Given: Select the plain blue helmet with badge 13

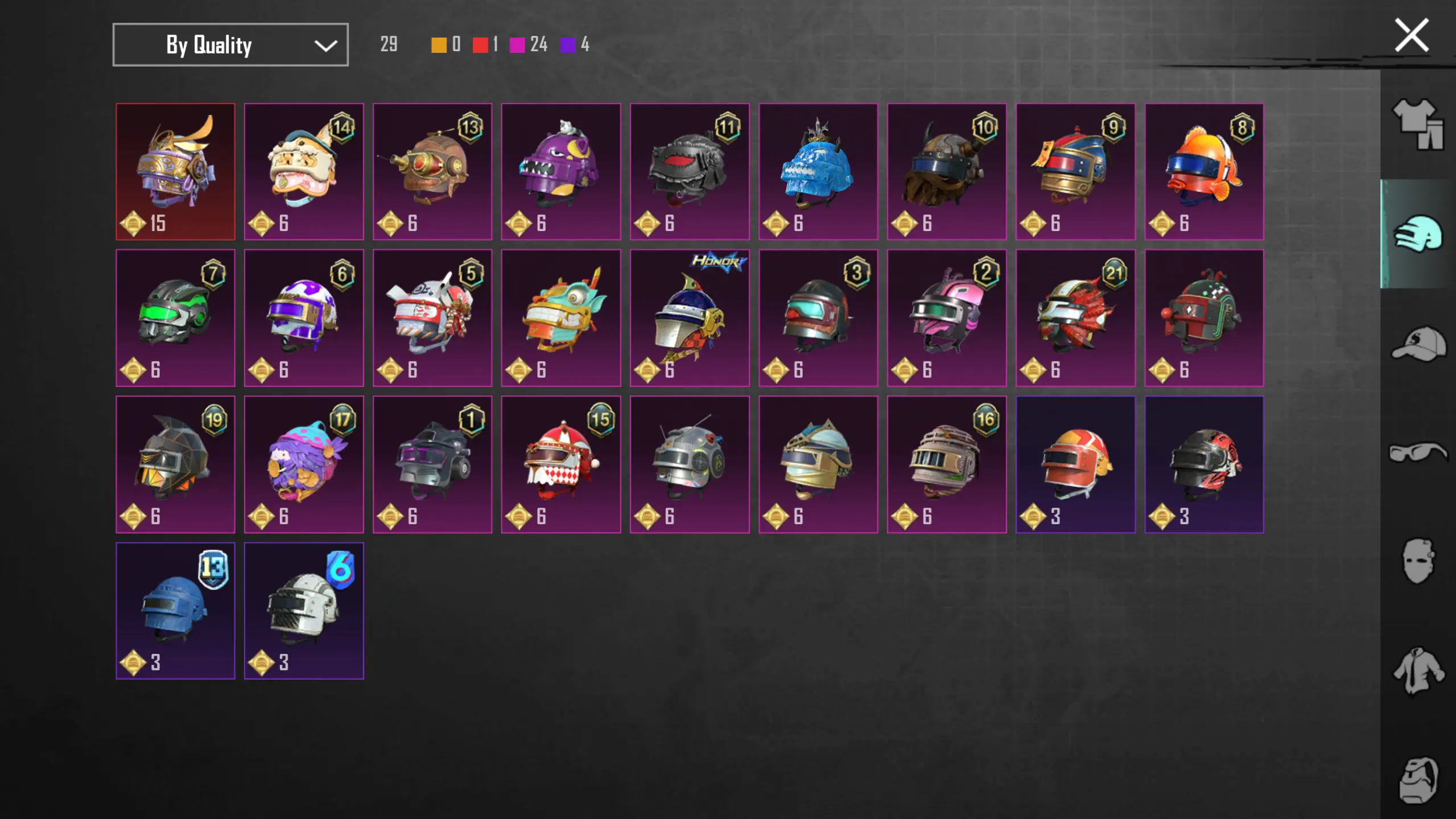Looking at the screenshot, I should pyautogui.click(x=175, y=611).
